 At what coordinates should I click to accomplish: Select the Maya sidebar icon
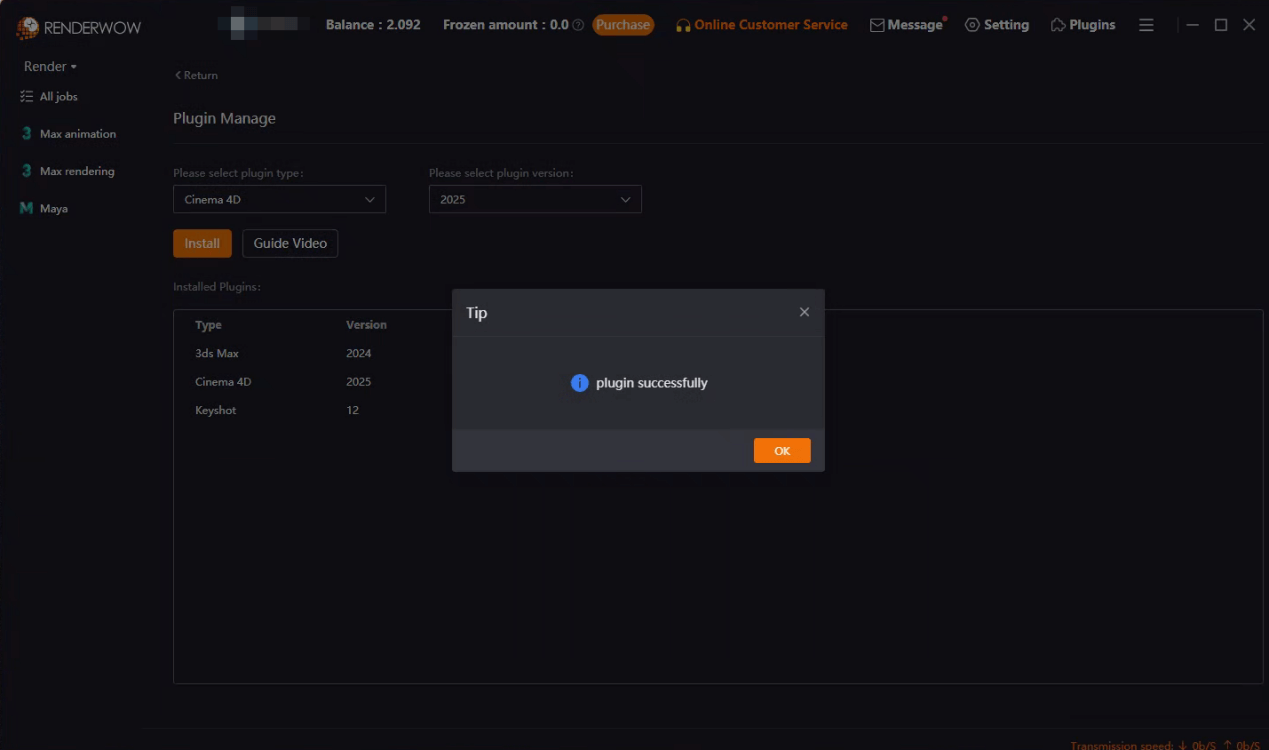tap(25, 207)
